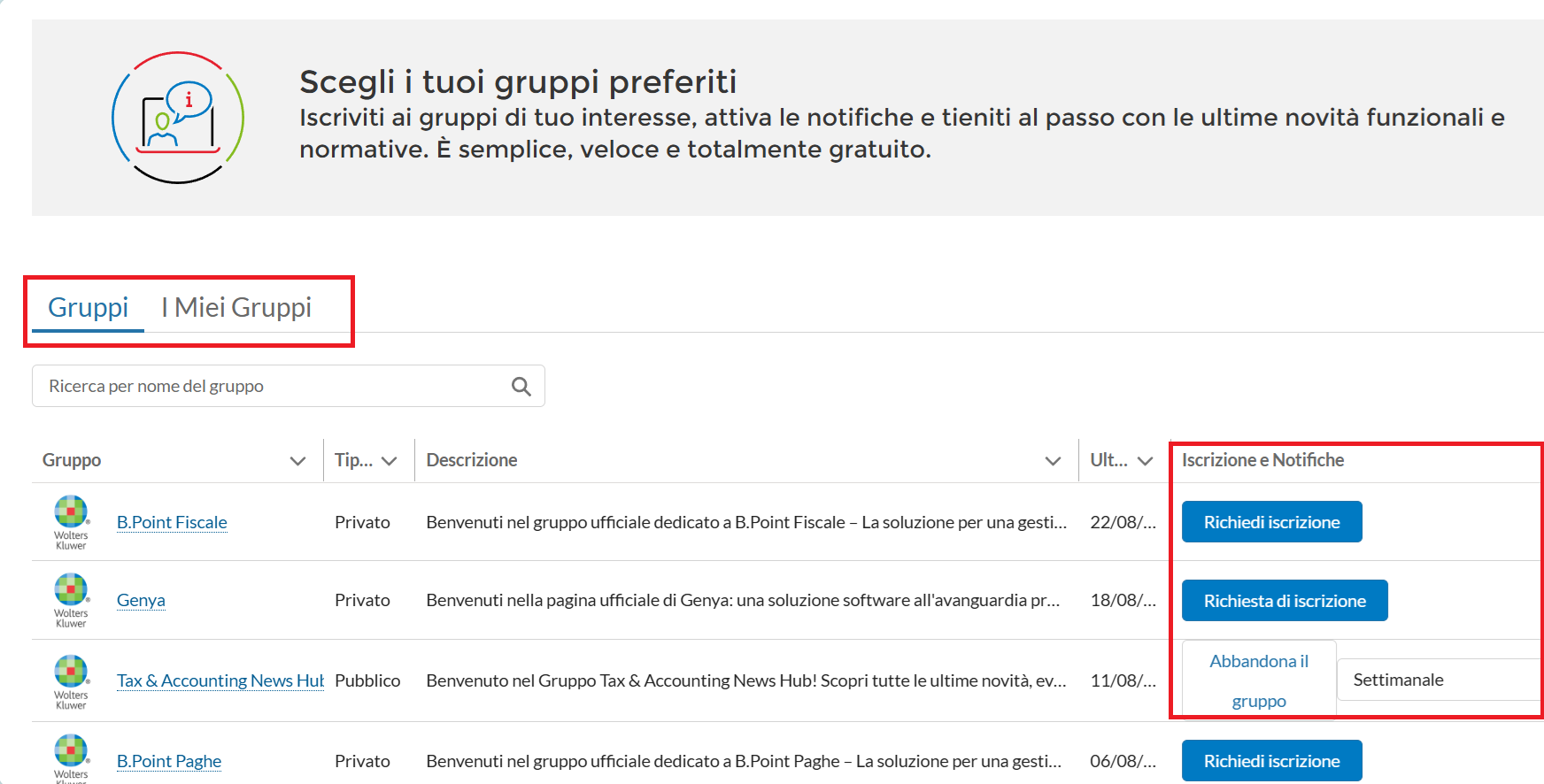Click the Wolters Kluwer logo beside B.Point Fiscale
This screenshot has width=1544, height=784.
pos(71,522)
